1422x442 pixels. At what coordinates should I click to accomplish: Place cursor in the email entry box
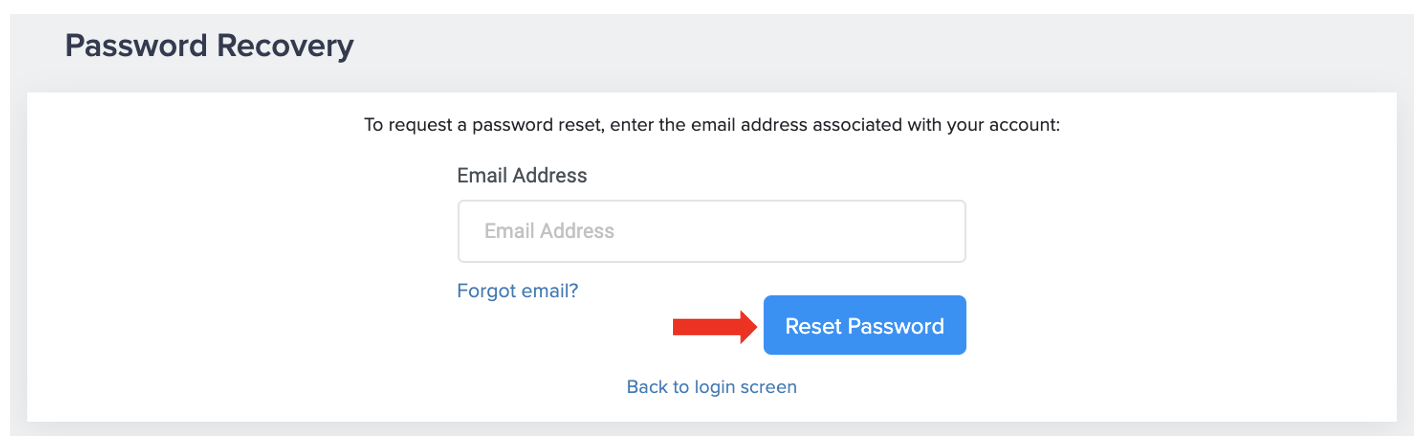click(x=711, y=231)
